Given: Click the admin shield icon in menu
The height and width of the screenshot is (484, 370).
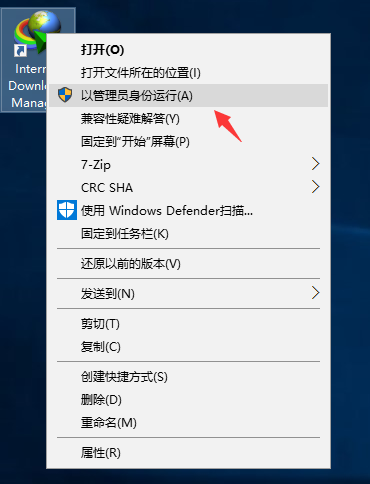Looking at the screenshot, I should [65, 95].
